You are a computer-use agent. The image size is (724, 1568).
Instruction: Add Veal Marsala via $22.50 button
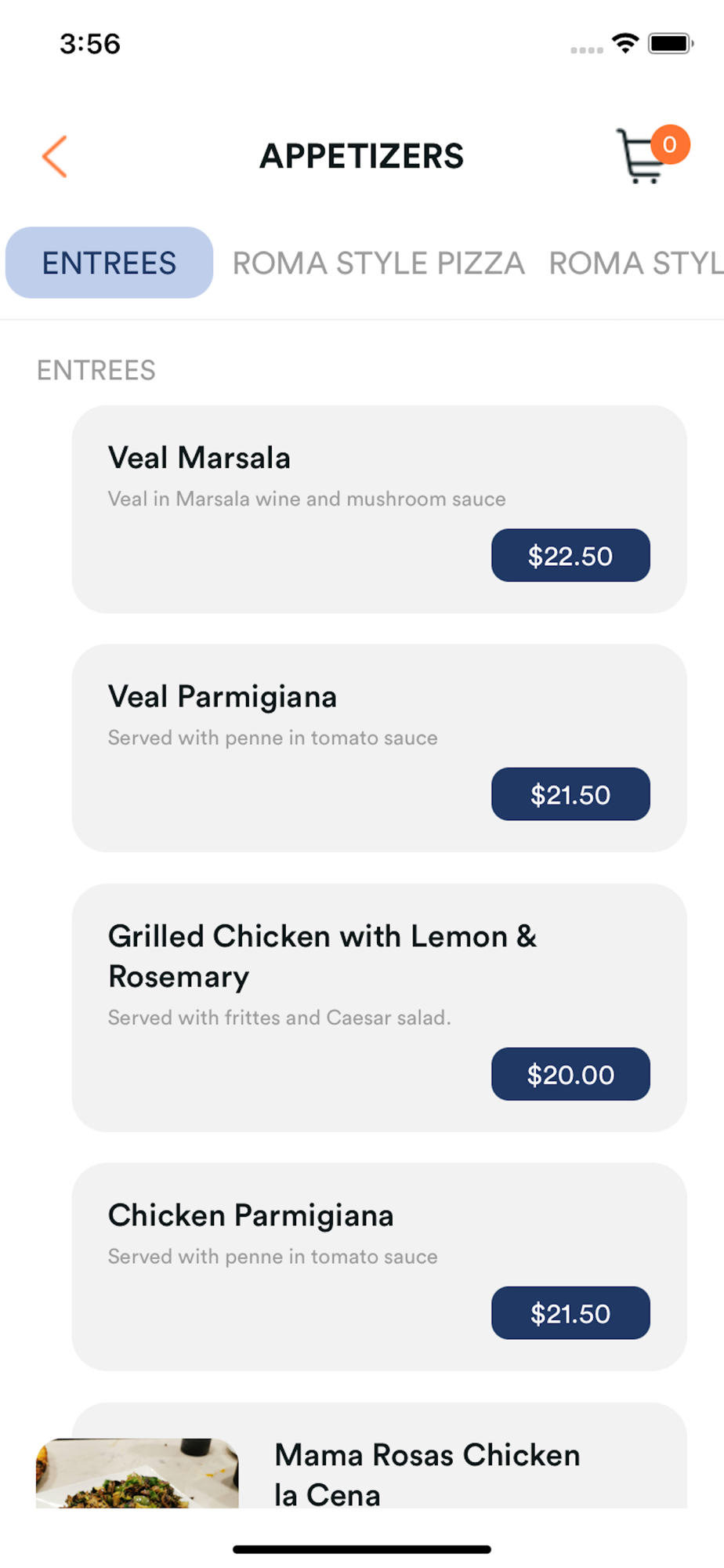(x=570, y=555)
